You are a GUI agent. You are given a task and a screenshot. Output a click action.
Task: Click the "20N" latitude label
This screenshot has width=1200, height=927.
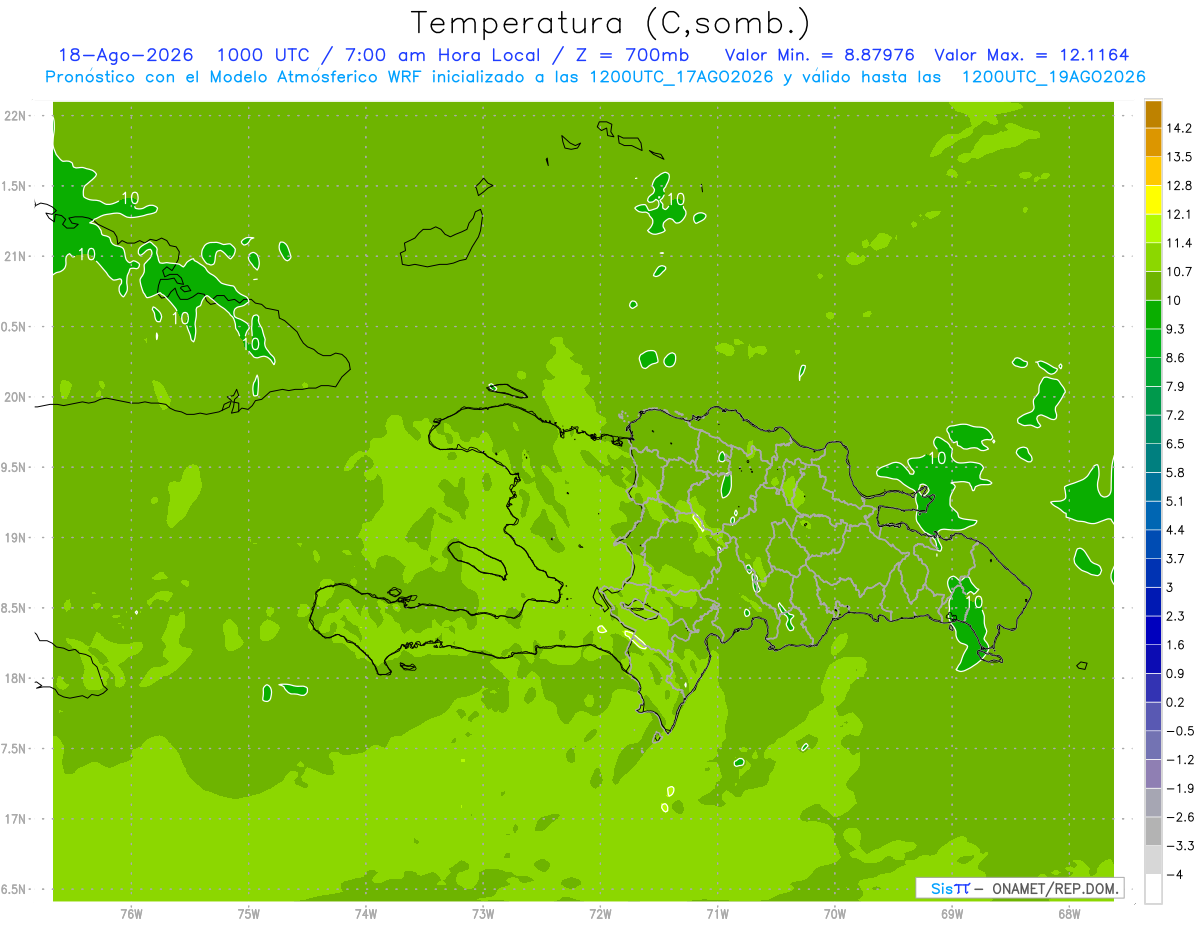click(15, 397)
